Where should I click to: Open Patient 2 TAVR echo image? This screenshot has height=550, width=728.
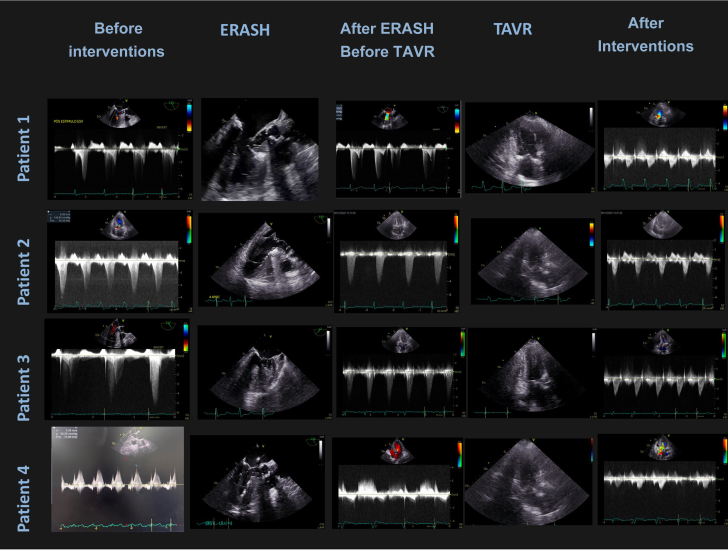533,262
